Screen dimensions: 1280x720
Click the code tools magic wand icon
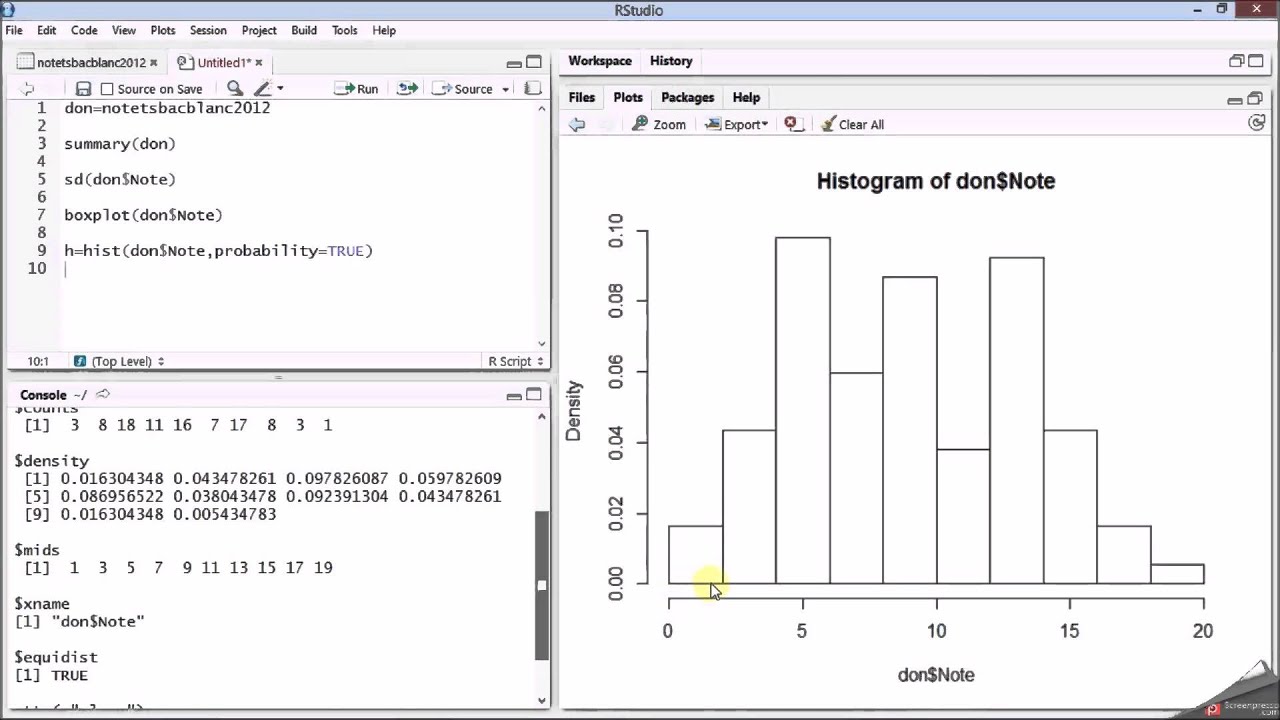click(x=263, y=89)
